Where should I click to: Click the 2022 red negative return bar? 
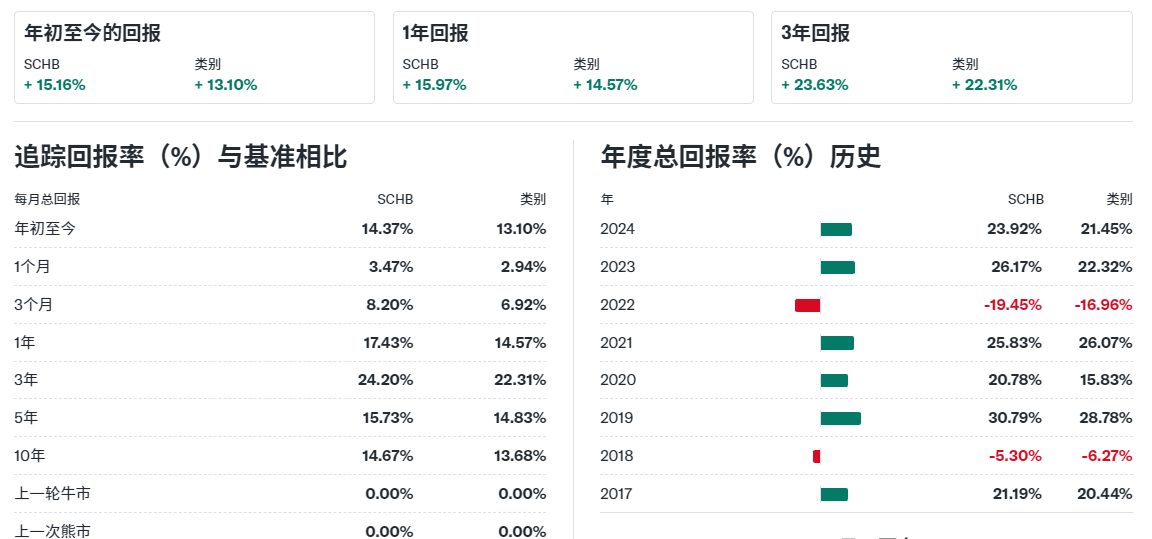[807, 305]
